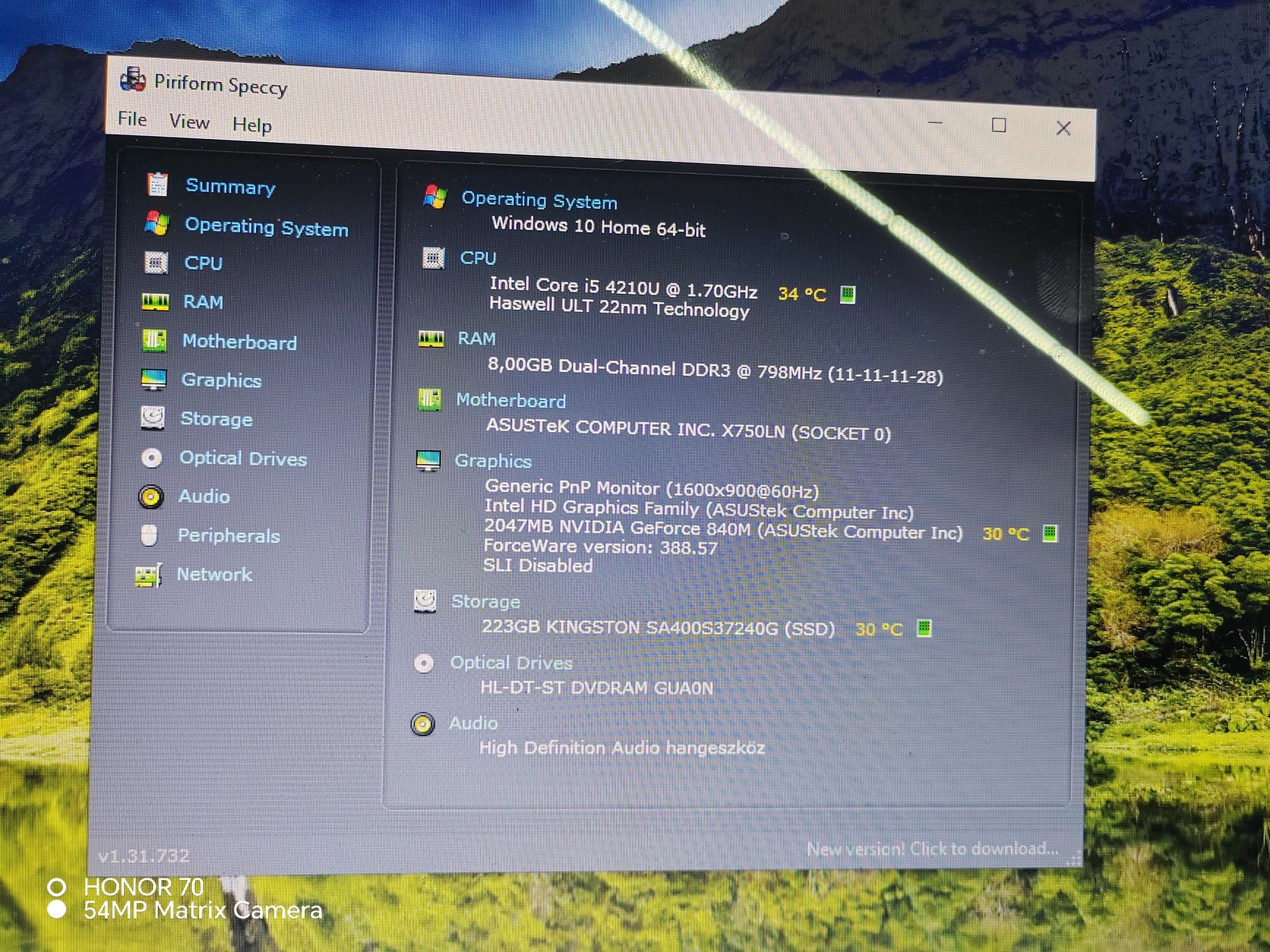The height and width of the screenshot is (952, 1270).
Task: Show Motherboard details from the sidebar
Action: click(x=239, y=342)
